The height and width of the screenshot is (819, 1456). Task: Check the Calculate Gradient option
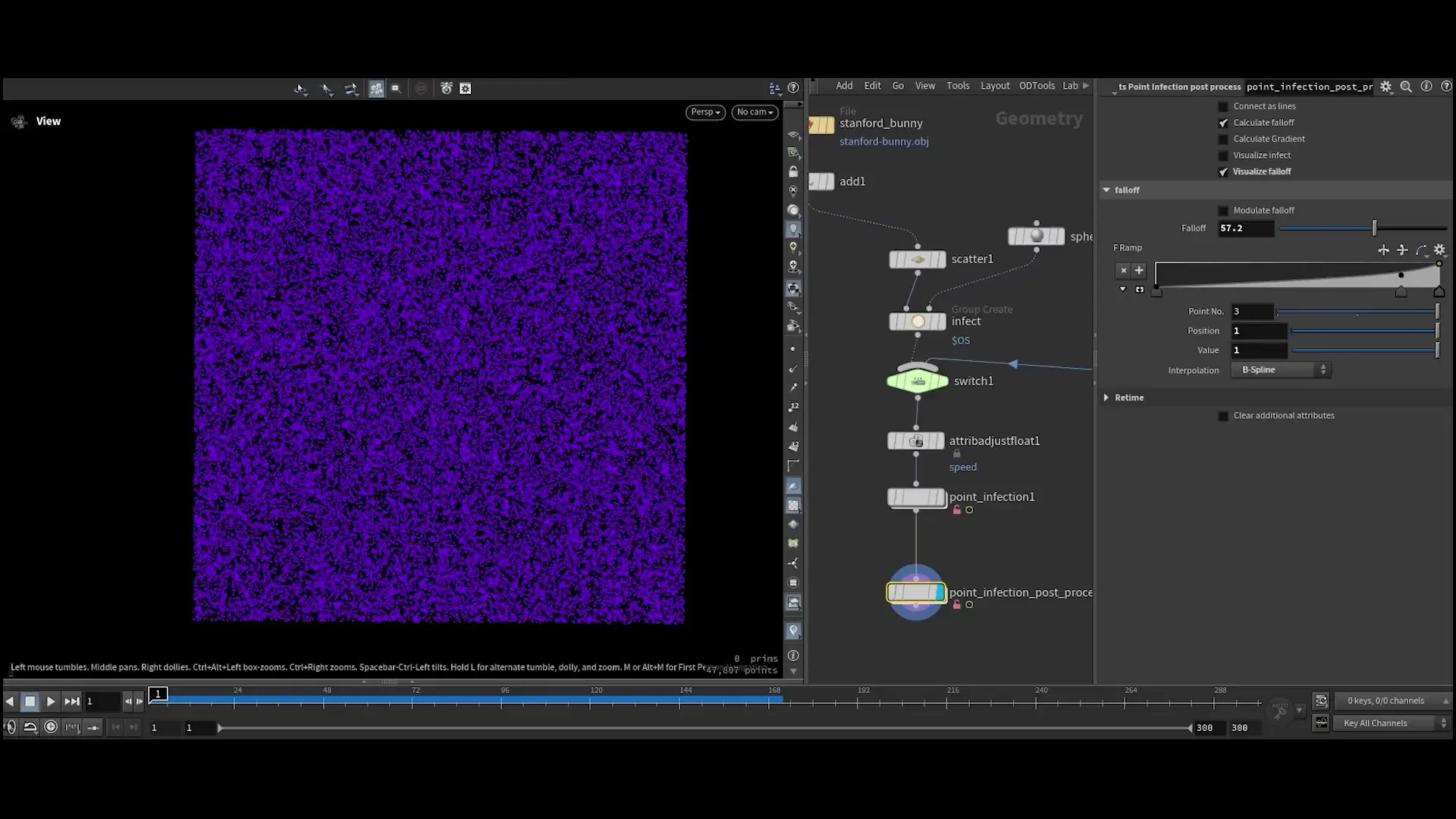(x=1223, y=139)
